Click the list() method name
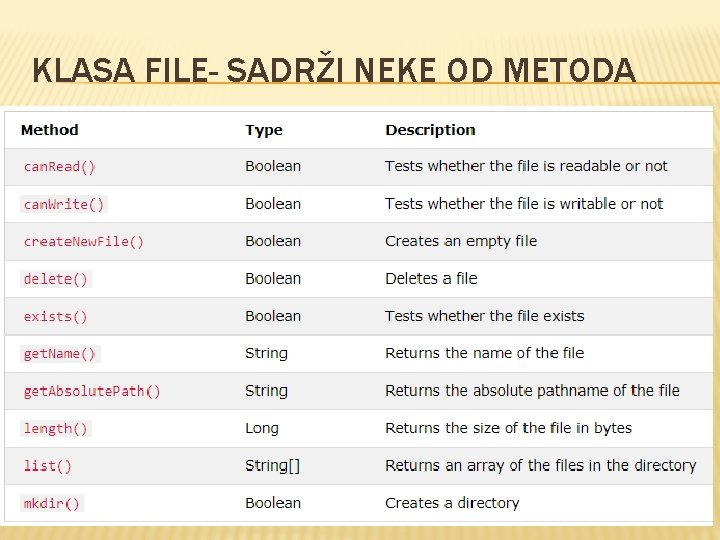 pyautogui.click(x=48, y=466)
